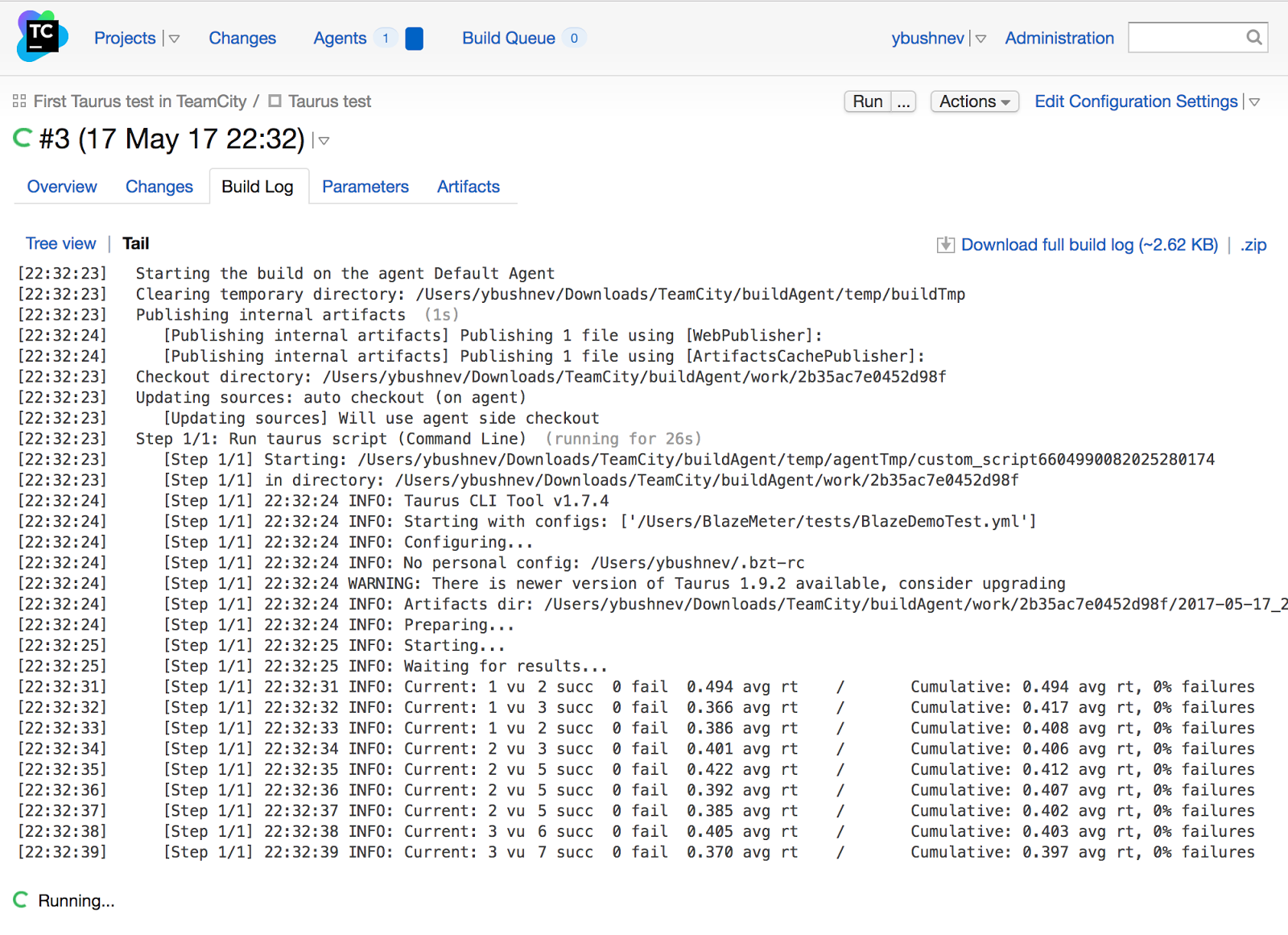1288x935 pixels.
Task: Click the blue agent status square
Action: tap(415, 38)
